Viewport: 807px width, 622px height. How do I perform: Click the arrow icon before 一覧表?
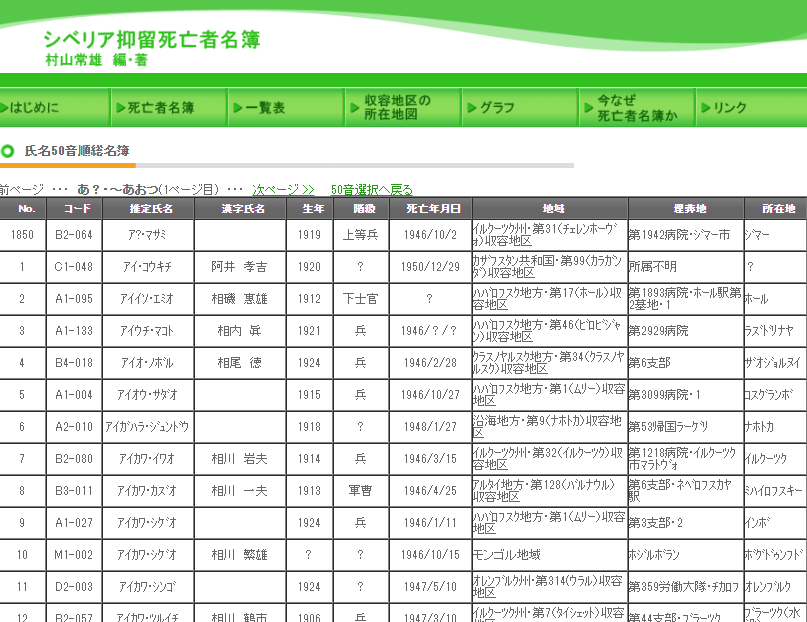point(238,108)
